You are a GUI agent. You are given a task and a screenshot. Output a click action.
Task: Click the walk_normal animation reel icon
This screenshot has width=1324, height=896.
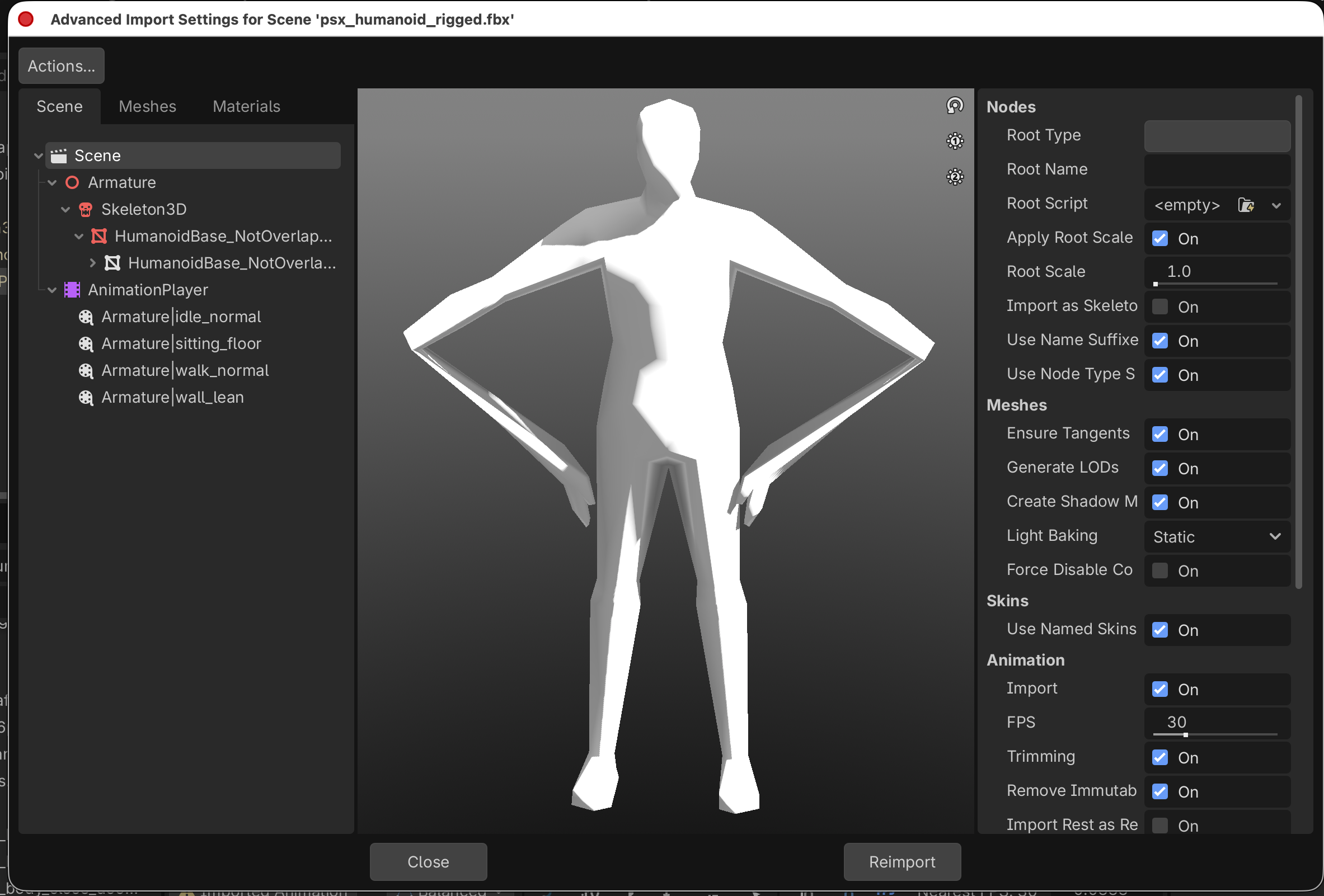(86, 371)
